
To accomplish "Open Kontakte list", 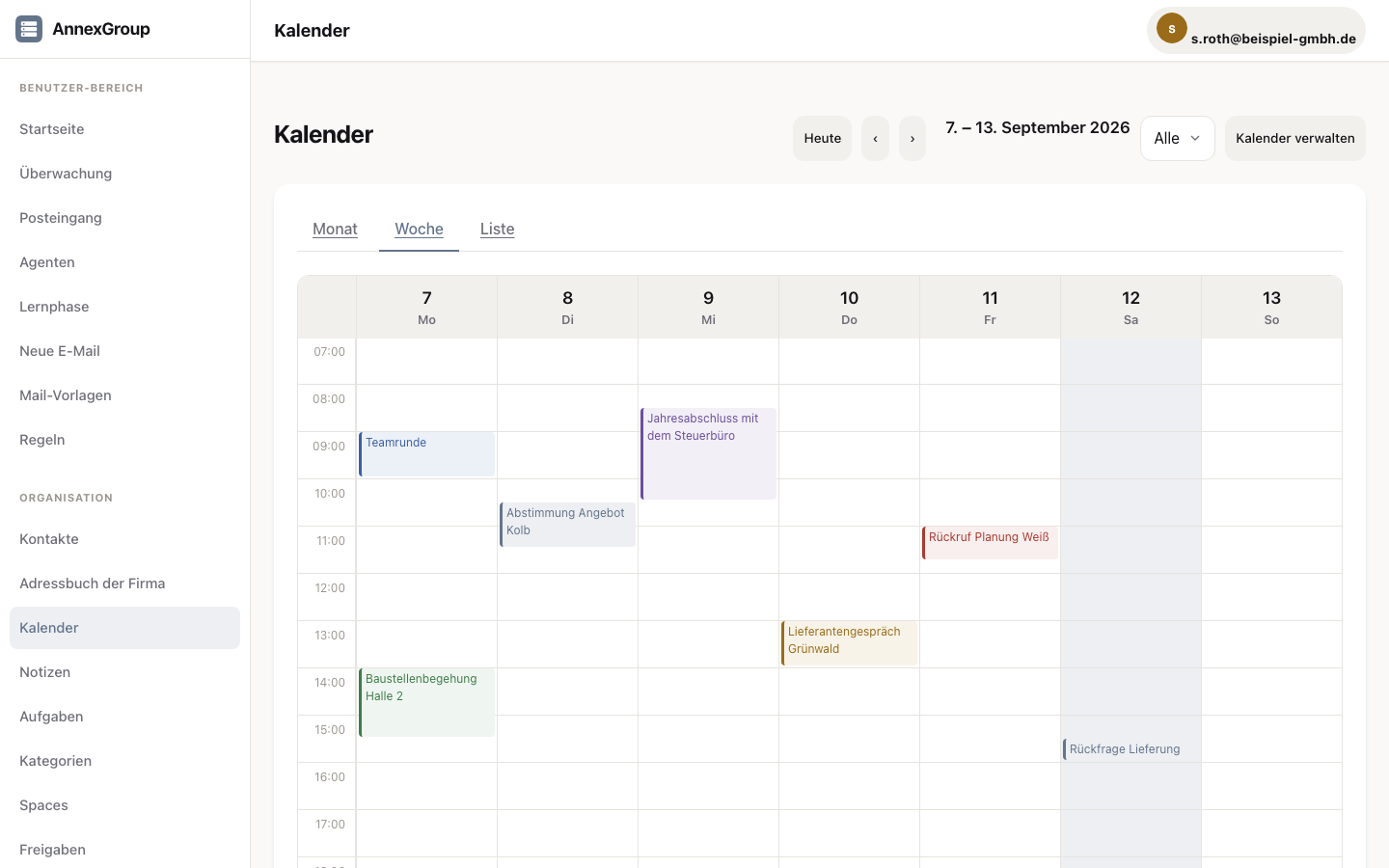I will tap(124, 539).
